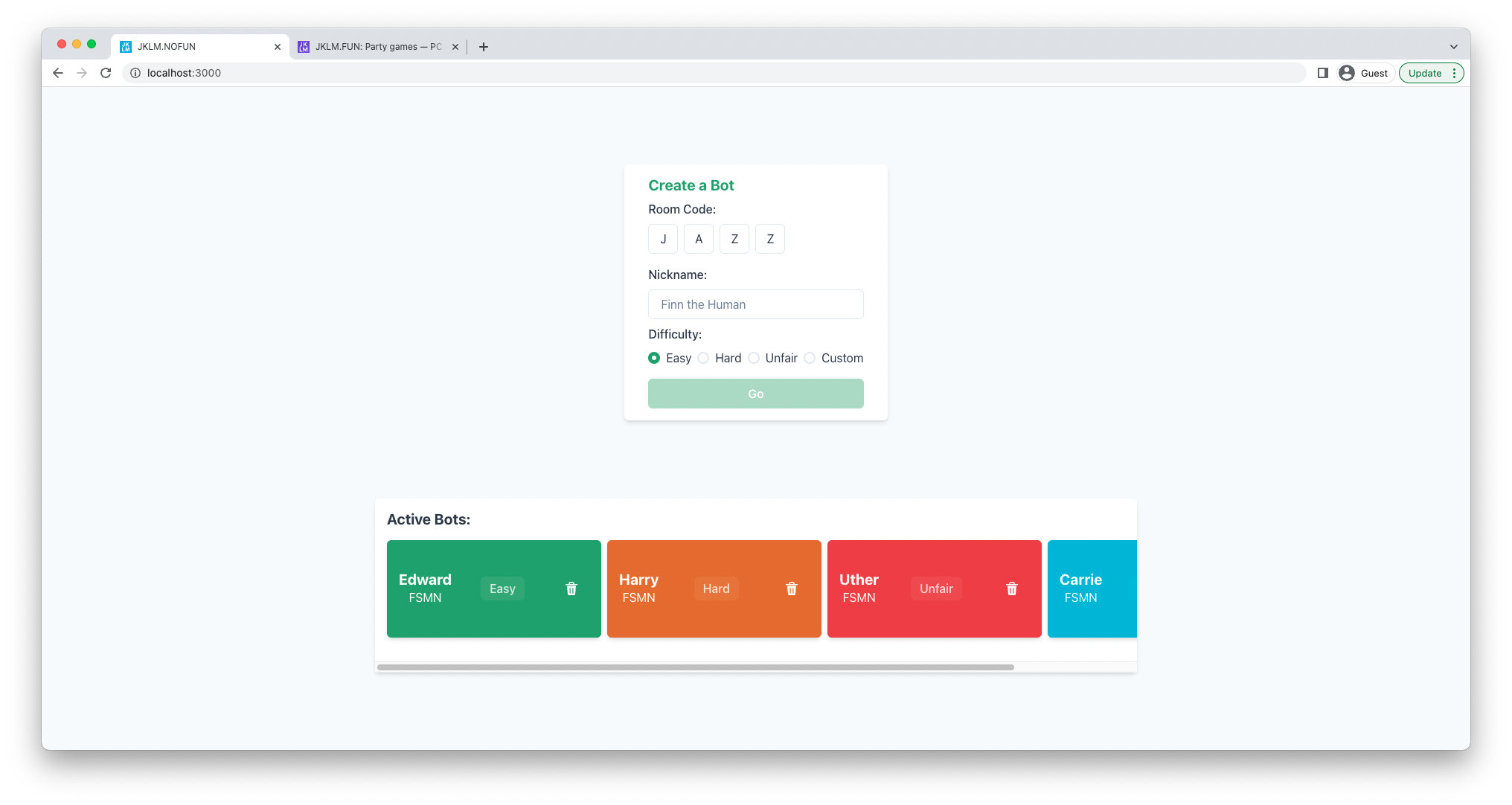Select the Unfair difficulty radio button

pos(754,358)
